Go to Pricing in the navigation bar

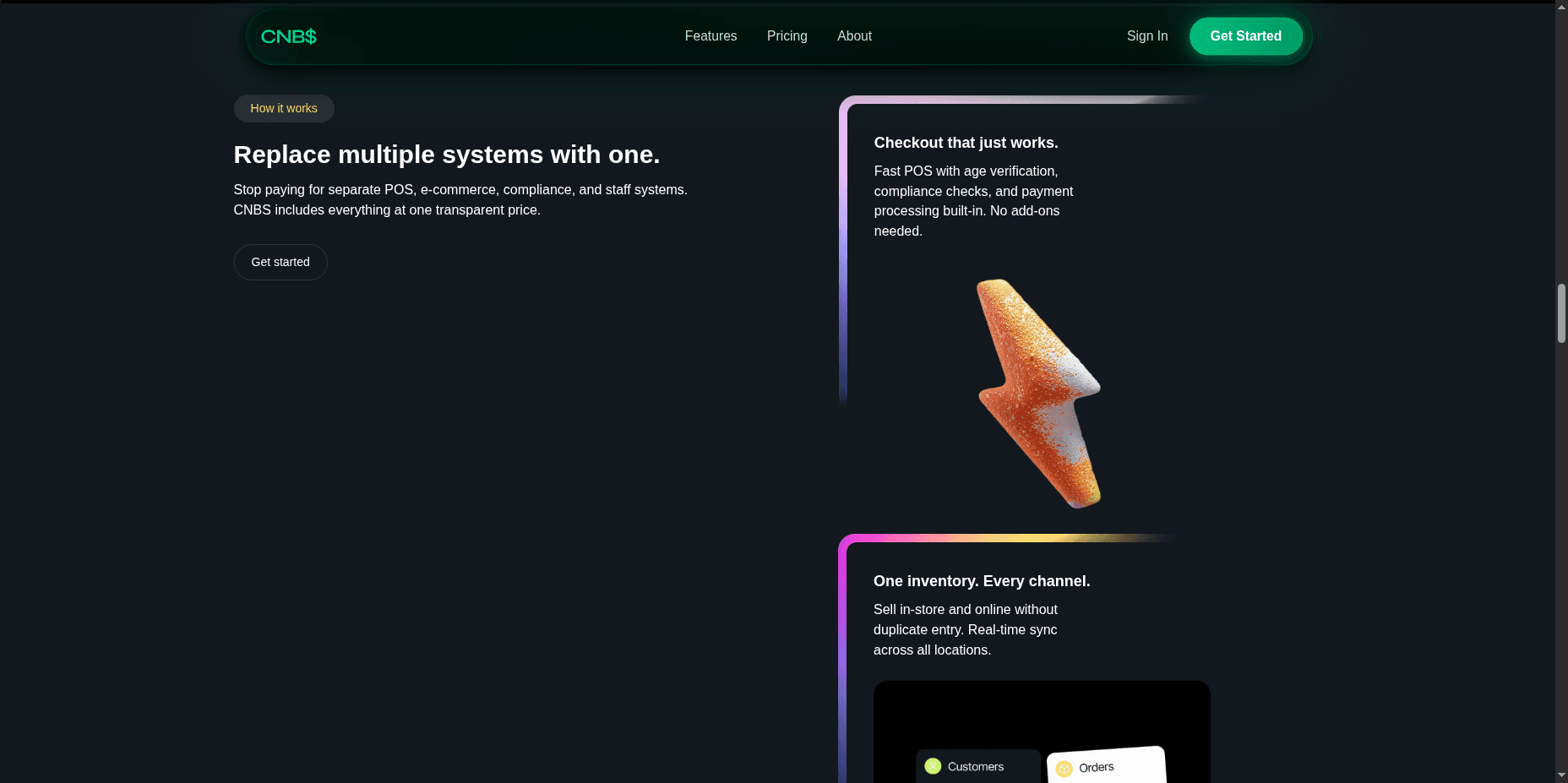pyautogui.click(x=787, y=36)
